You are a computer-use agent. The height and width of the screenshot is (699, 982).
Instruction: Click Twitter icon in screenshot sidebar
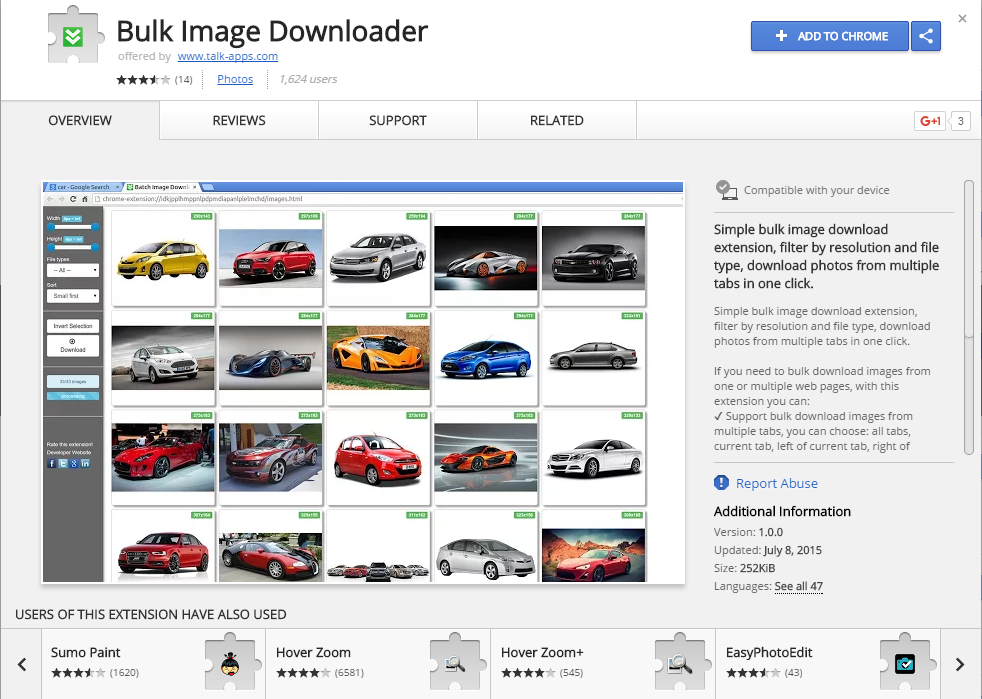[x=63, y=463]
